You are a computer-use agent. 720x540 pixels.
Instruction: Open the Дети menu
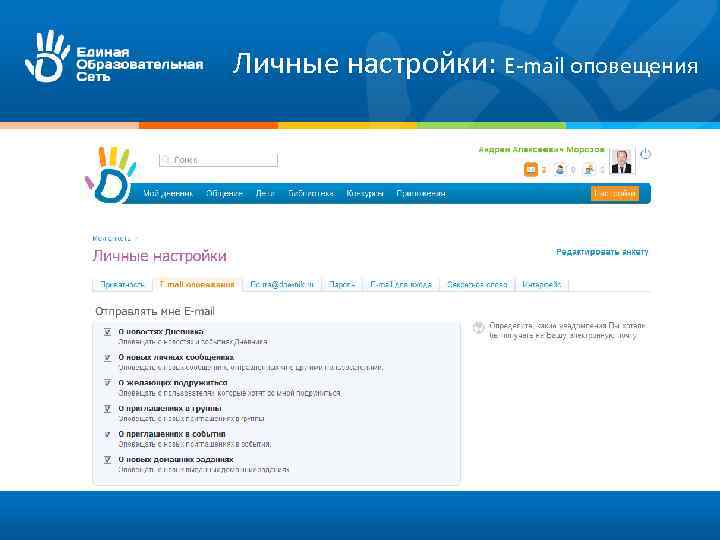tap(265, 194)
